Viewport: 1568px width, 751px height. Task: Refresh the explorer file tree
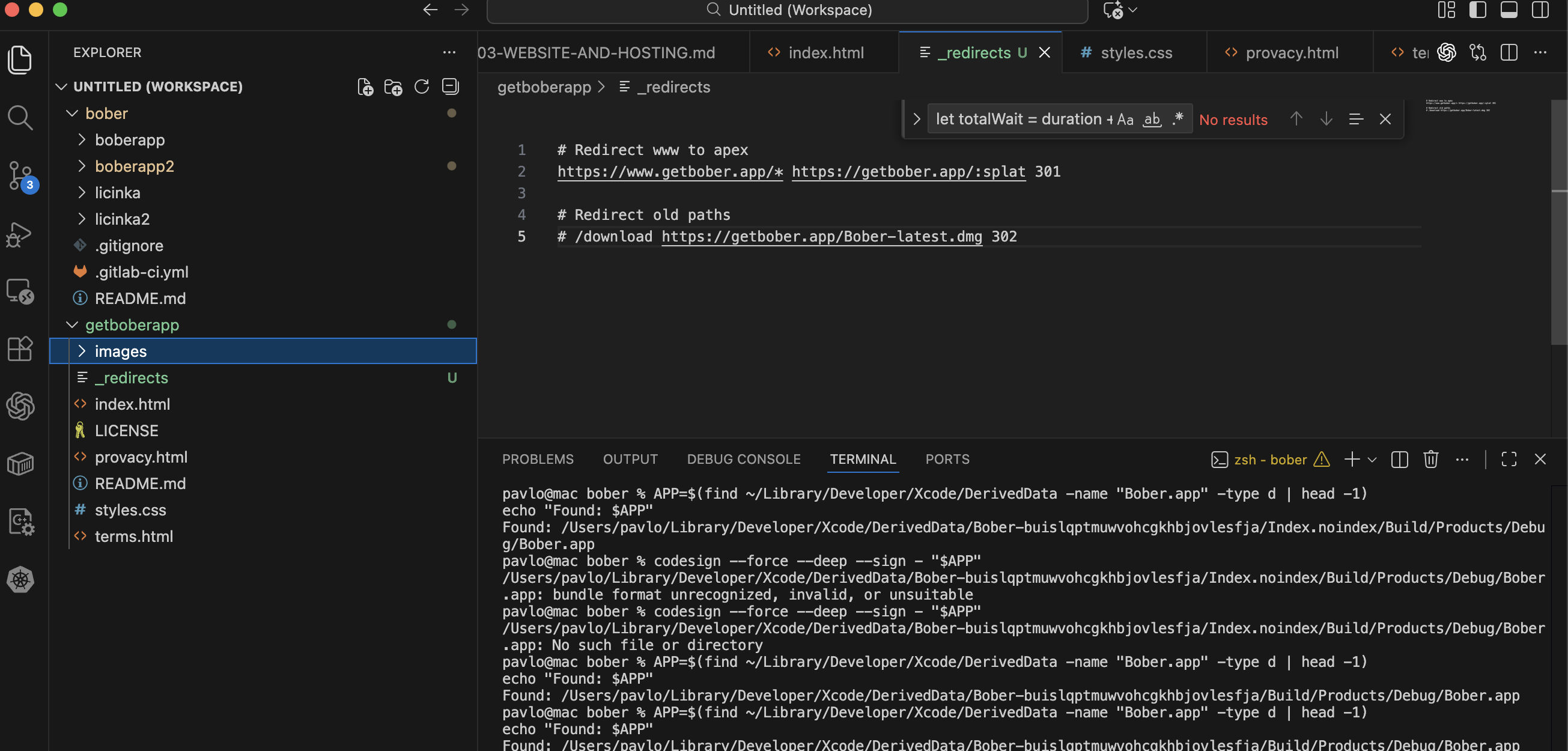pos(422,87)
